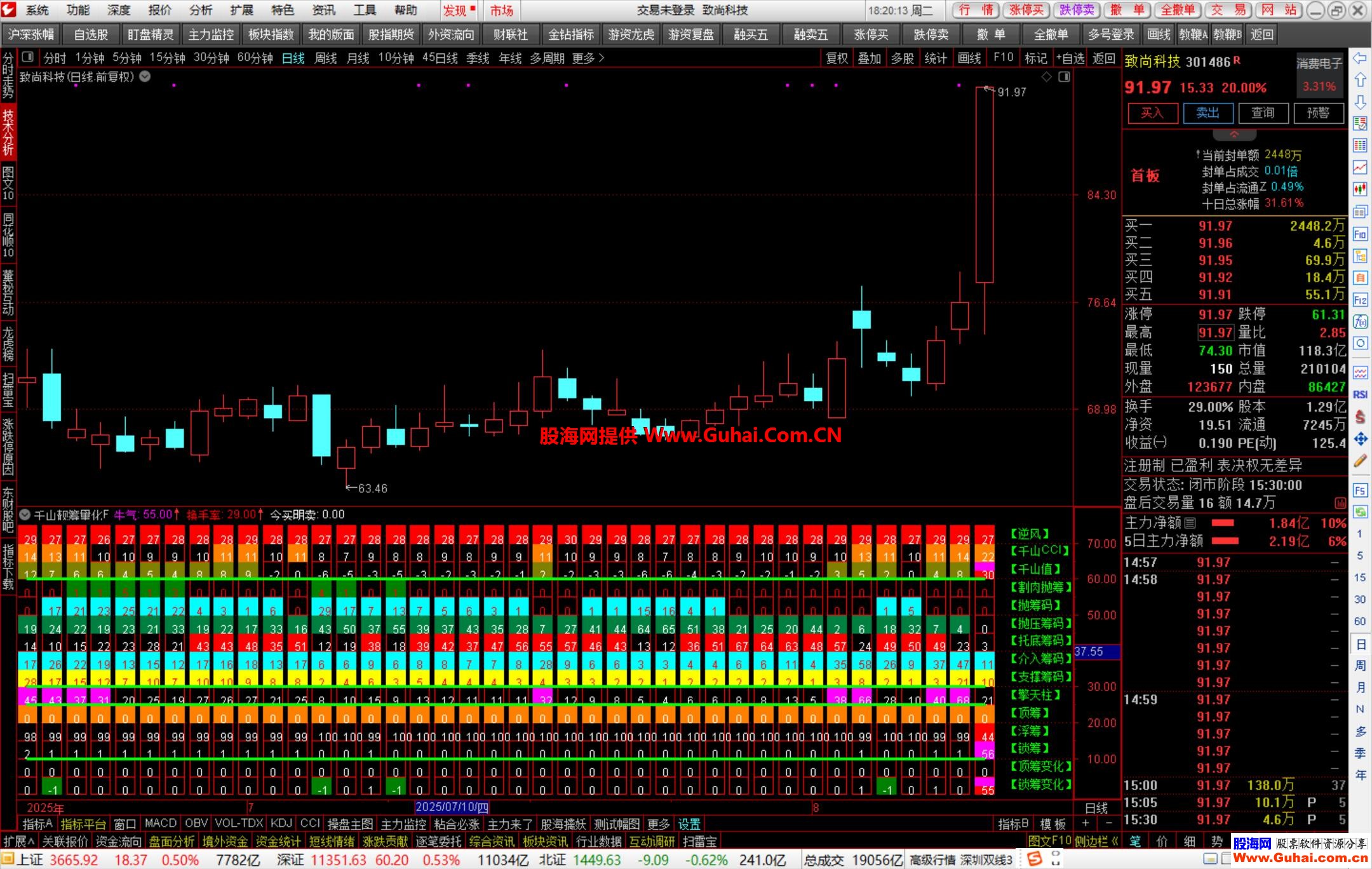Image resolution: width=1372 pixels, height=869 pixels.
Task: Click the orange 自 self-select icon in the sidebar
Action: 1360,278
